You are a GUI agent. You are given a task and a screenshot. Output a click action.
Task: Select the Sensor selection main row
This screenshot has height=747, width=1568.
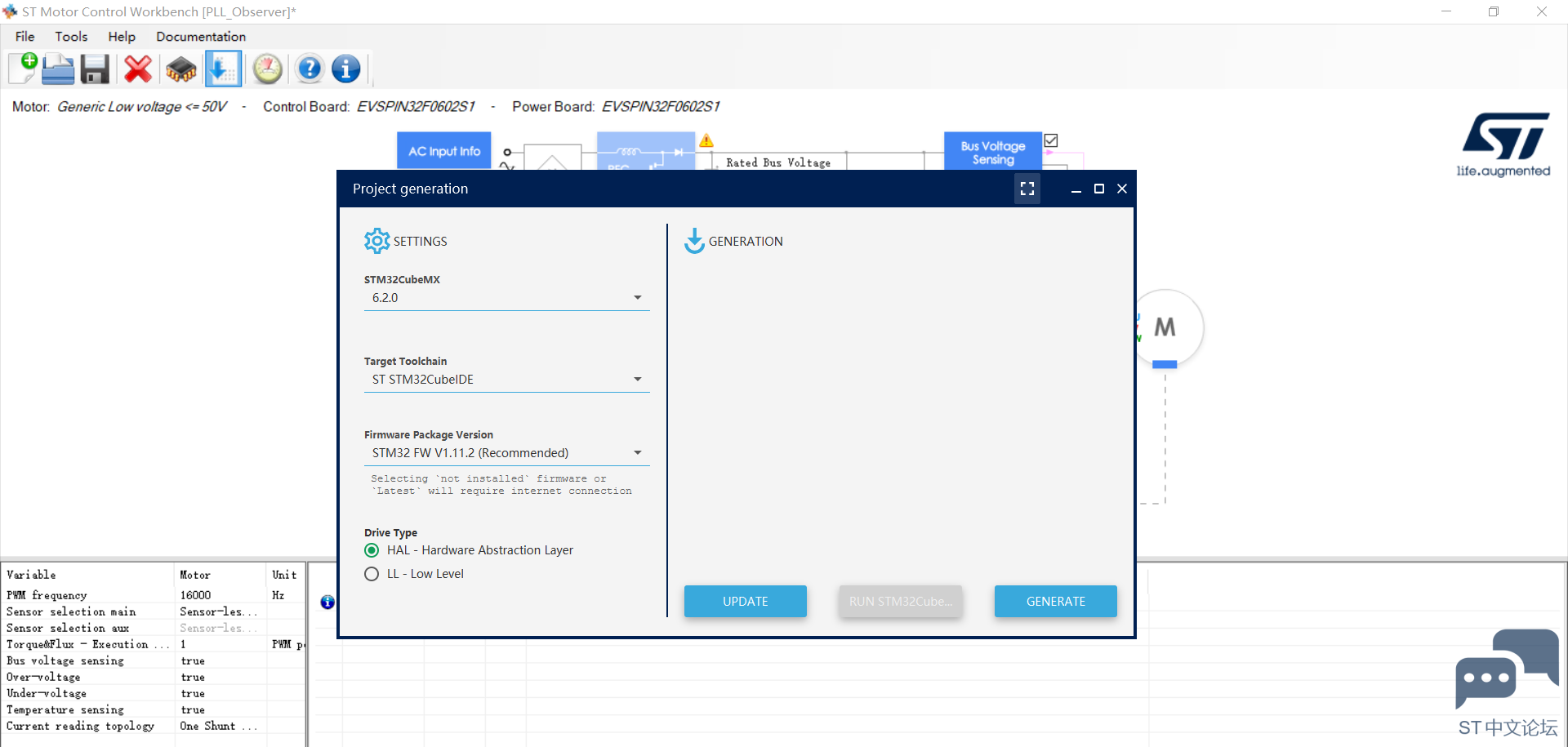click(x=154, y=611)
